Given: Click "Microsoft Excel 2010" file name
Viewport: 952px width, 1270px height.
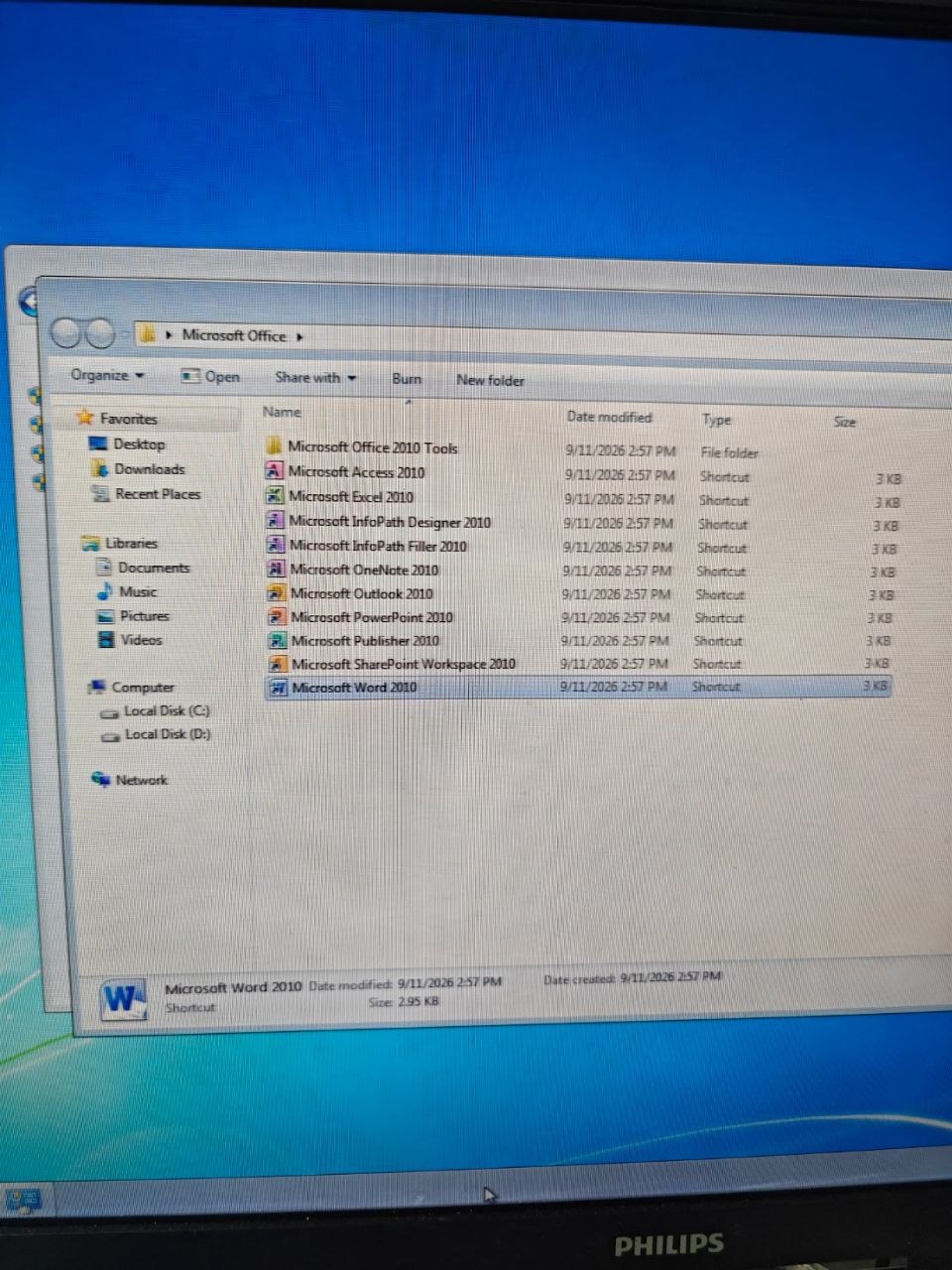Looking at the screenshot, I should (x=351, y=497).
